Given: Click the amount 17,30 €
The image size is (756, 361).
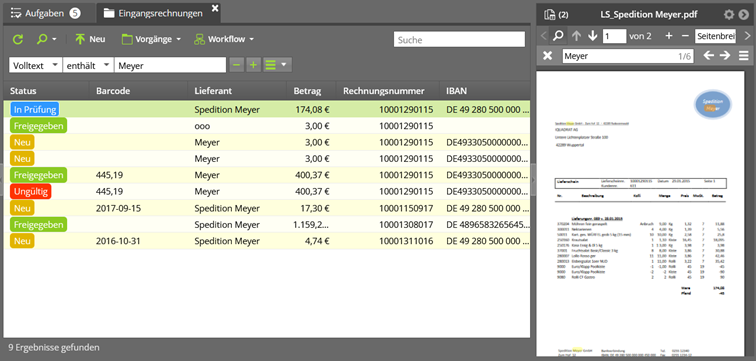Looking at the screenshot, I should pos(315,208).
